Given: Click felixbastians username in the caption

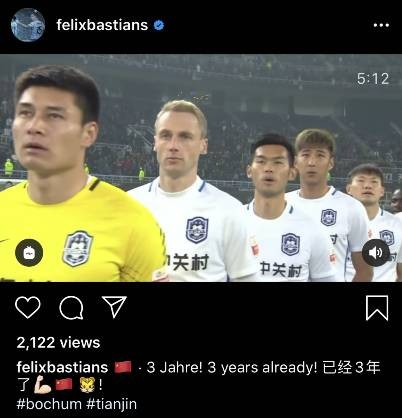Looking at the screenshot, I should coord(62,367).
